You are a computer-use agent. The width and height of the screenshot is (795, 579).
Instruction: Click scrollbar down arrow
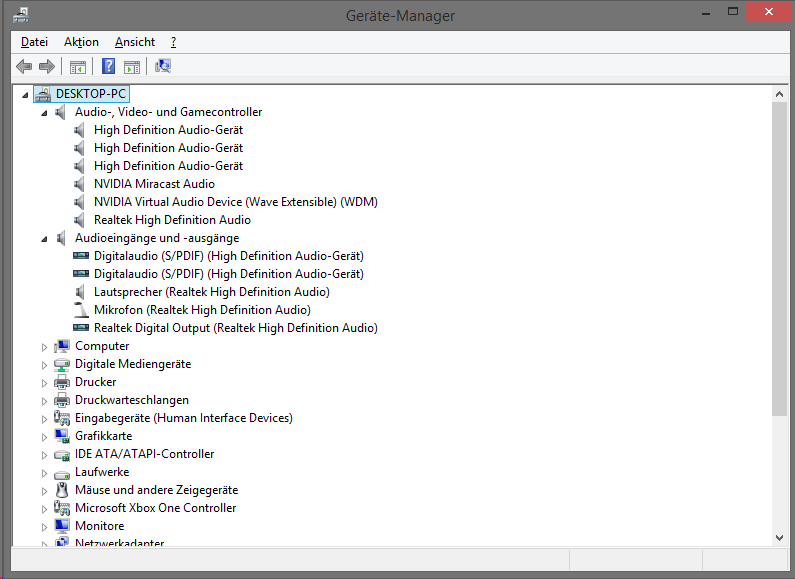tap(779, 537)
